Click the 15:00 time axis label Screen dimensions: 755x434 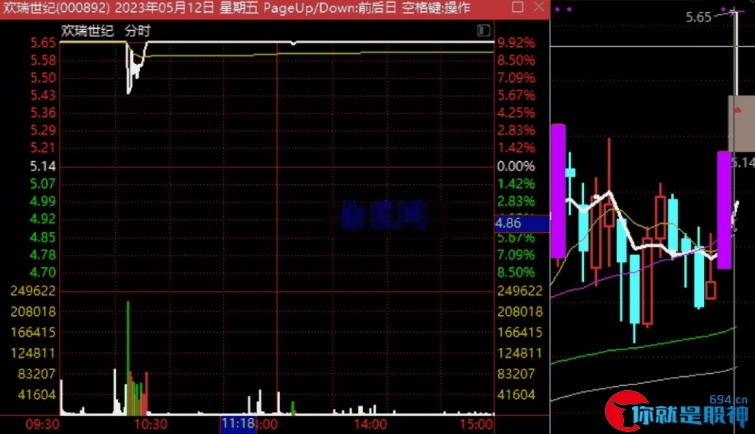[x=476, y=424]
